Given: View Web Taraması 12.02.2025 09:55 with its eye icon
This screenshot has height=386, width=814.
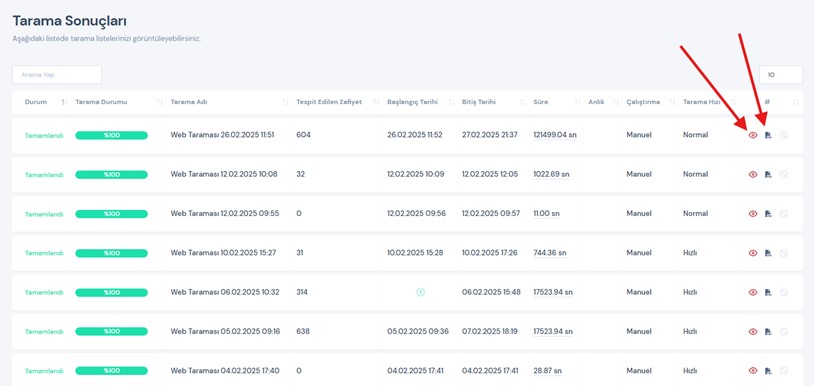Looking at the screenshot, I should pos(753,214).
